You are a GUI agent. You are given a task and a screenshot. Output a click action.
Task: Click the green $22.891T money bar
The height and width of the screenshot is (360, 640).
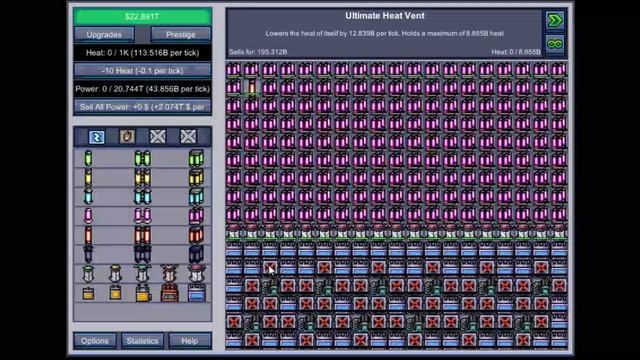coord(142,17)
